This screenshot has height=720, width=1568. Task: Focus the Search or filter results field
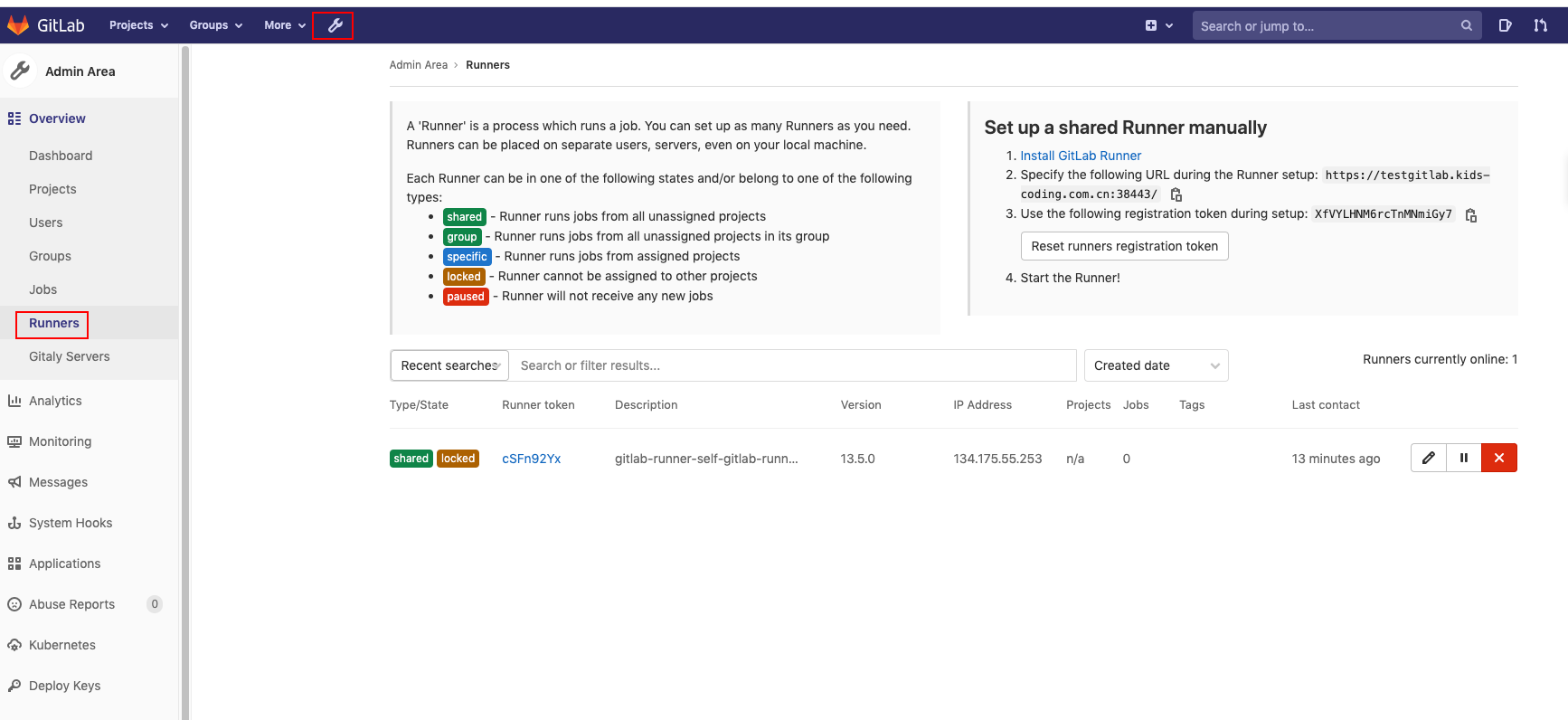point(792,365)
